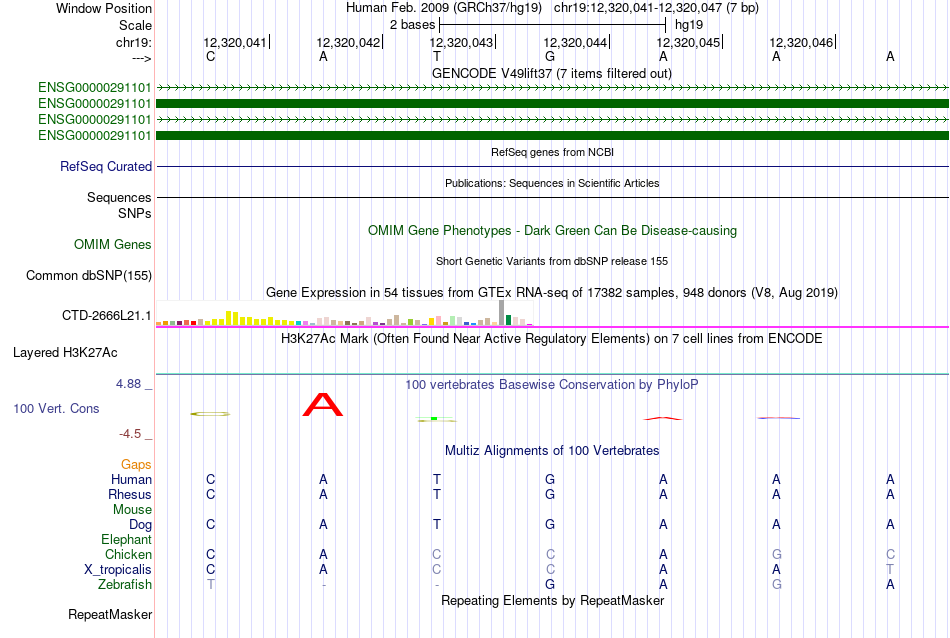Open the 'H3K27Ac Mark' ENCODE track title
Viewport: 950px width, 638px height.
coord(552,339)
